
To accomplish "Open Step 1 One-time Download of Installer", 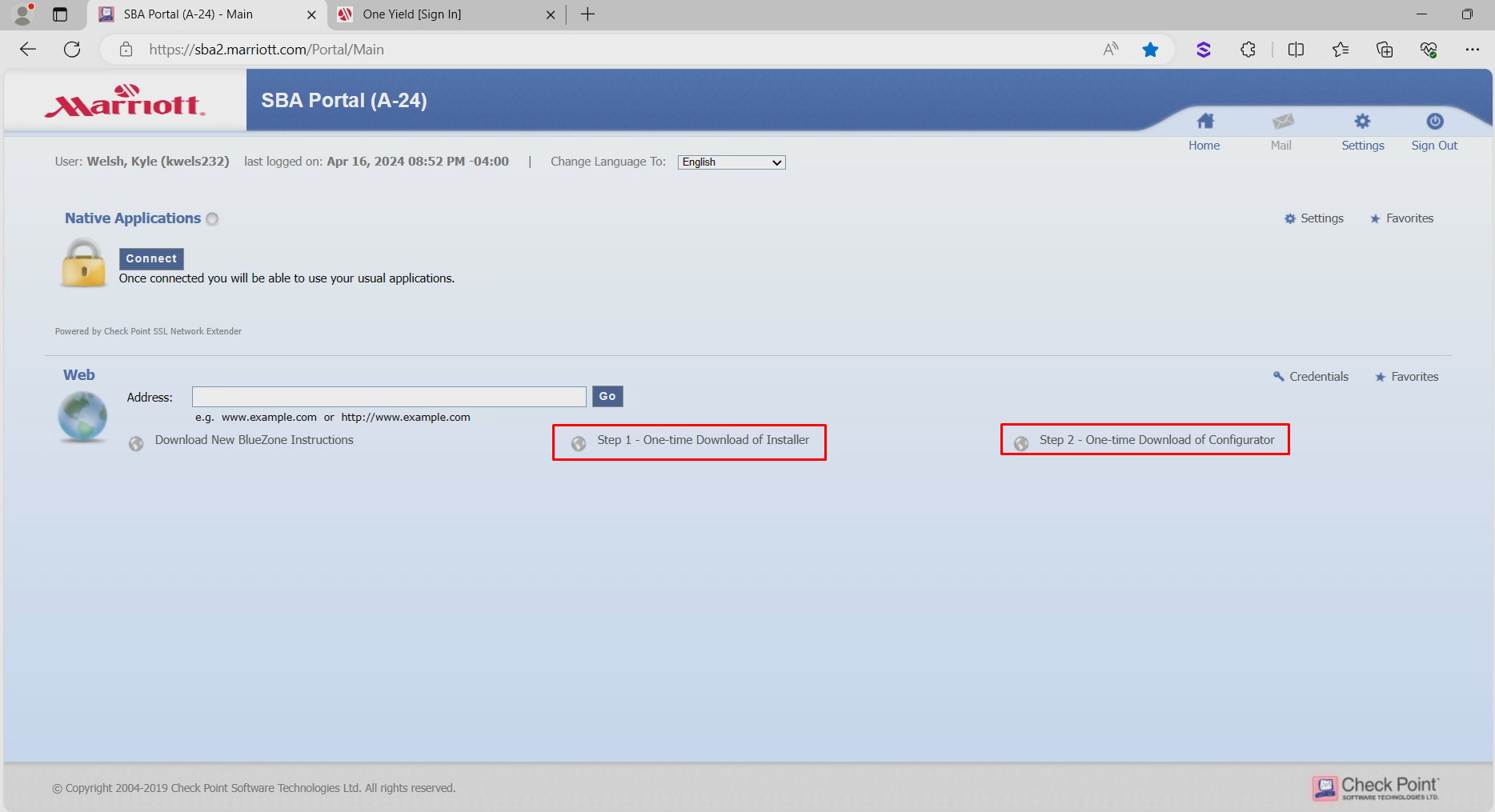I will coord(703,440).
